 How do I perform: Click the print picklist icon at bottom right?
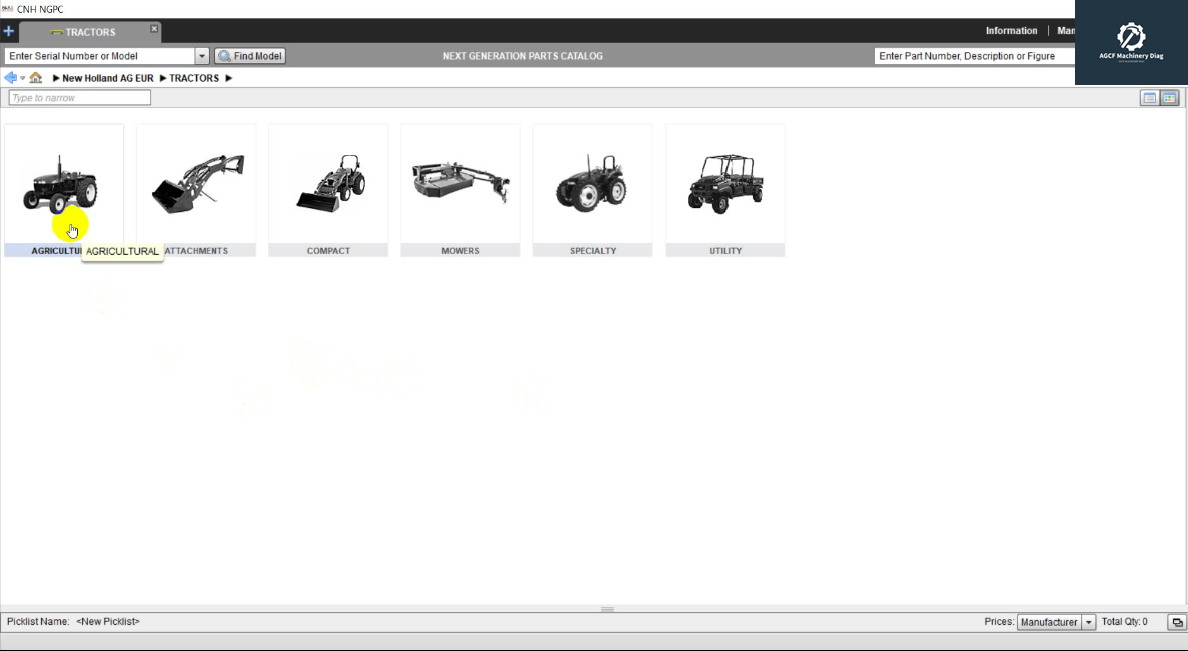click(1176, 621)
